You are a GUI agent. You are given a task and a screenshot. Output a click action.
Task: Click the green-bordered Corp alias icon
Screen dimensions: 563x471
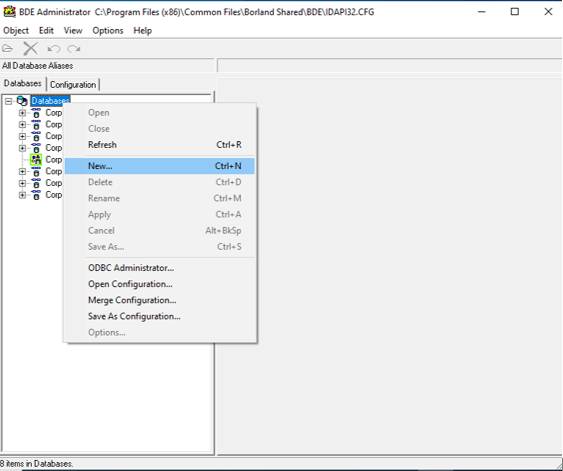[x=36, y=159]
